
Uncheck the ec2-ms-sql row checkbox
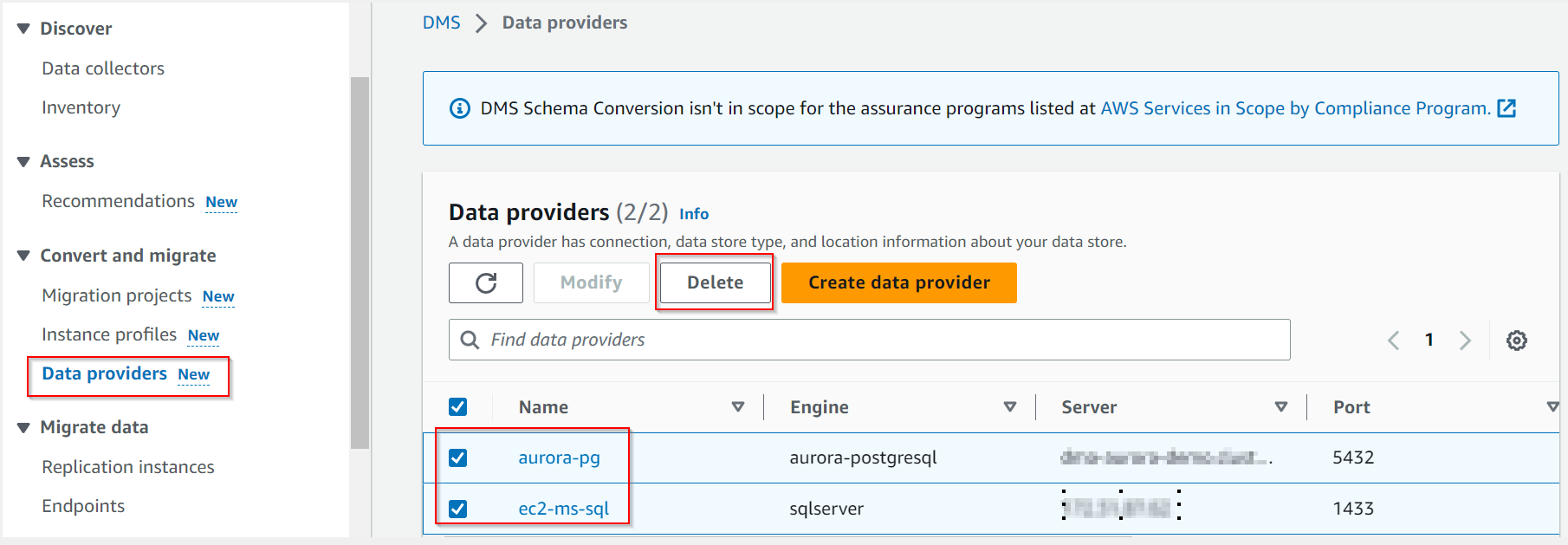pos(458,509)
